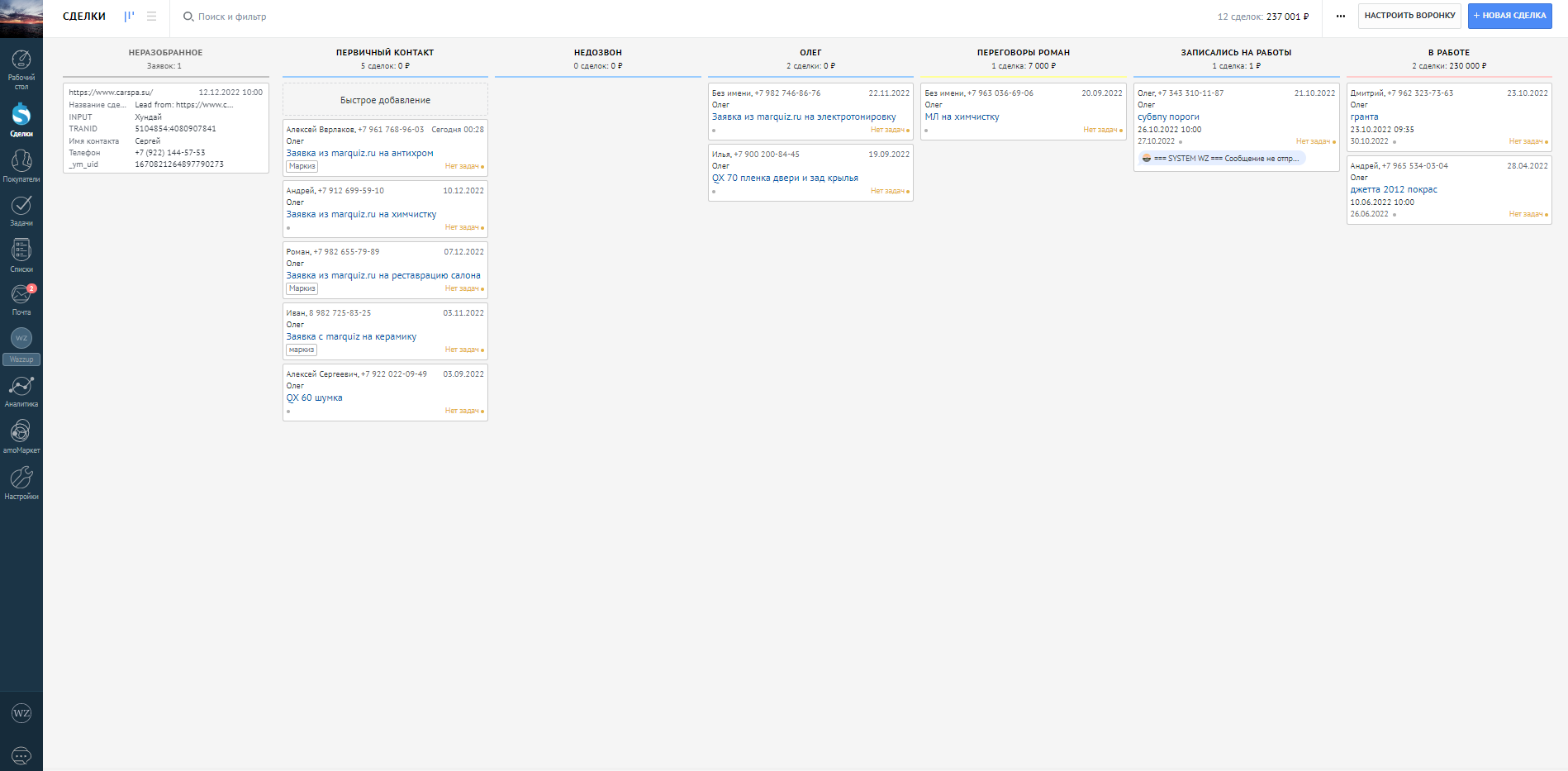
Task: Select the В РАБОТЕ column header
Action: point(1448,53)
